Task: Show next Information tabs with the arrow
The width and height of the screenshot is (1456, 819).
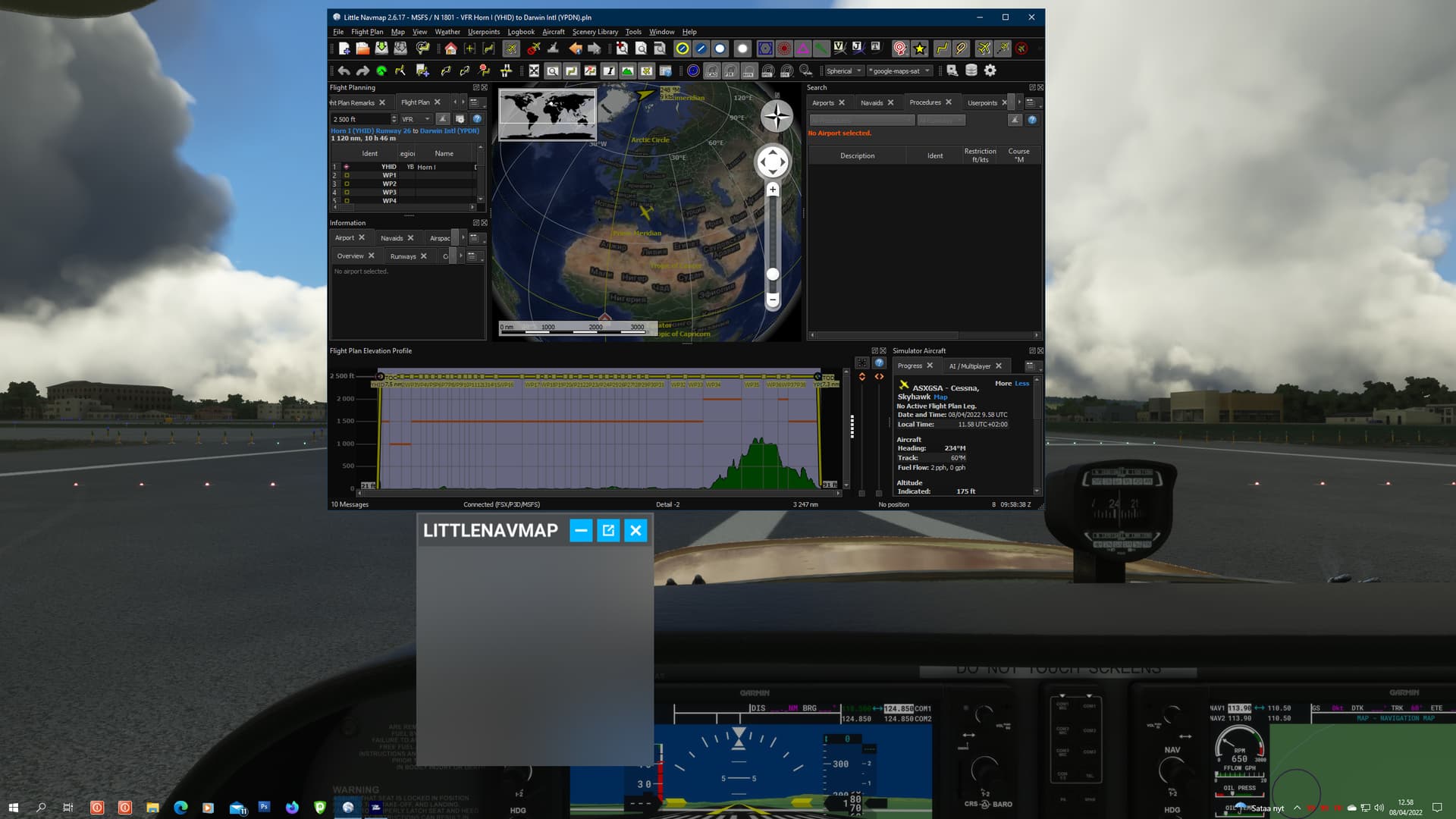Action: (x=463, y=237)
